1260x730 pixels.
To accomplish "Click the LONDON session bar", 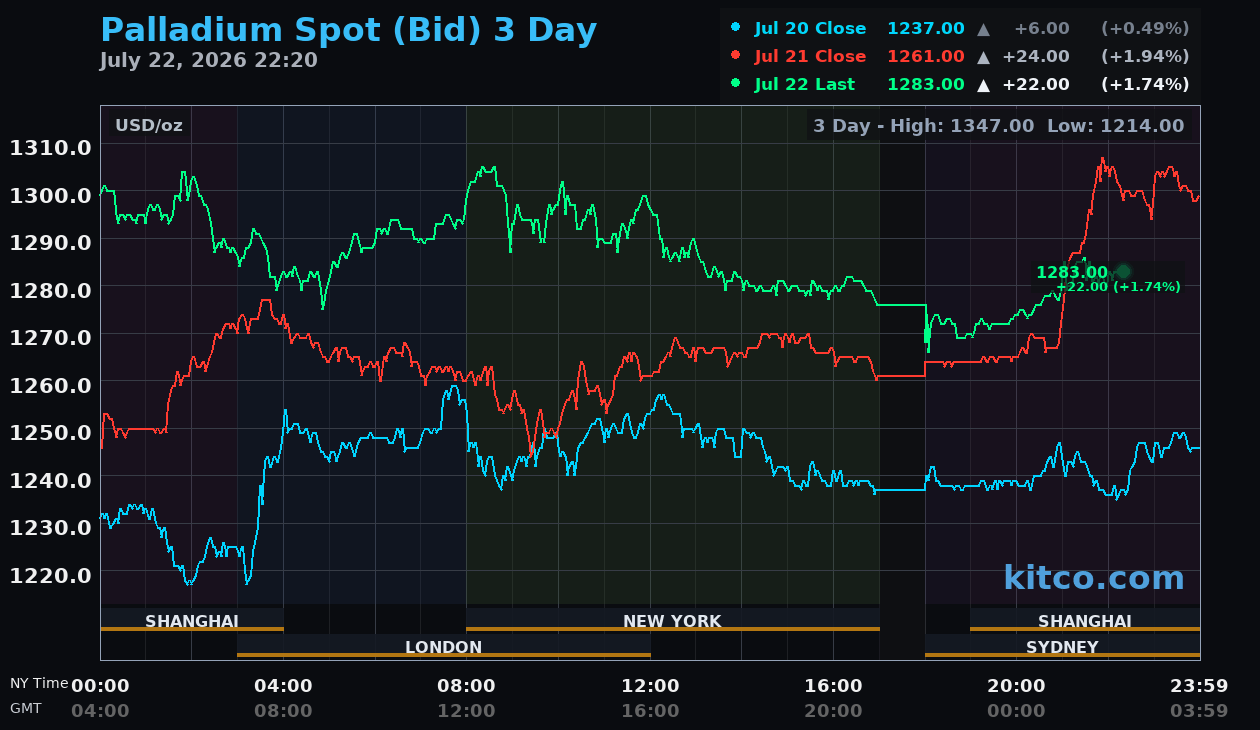I will coord(444,646).
